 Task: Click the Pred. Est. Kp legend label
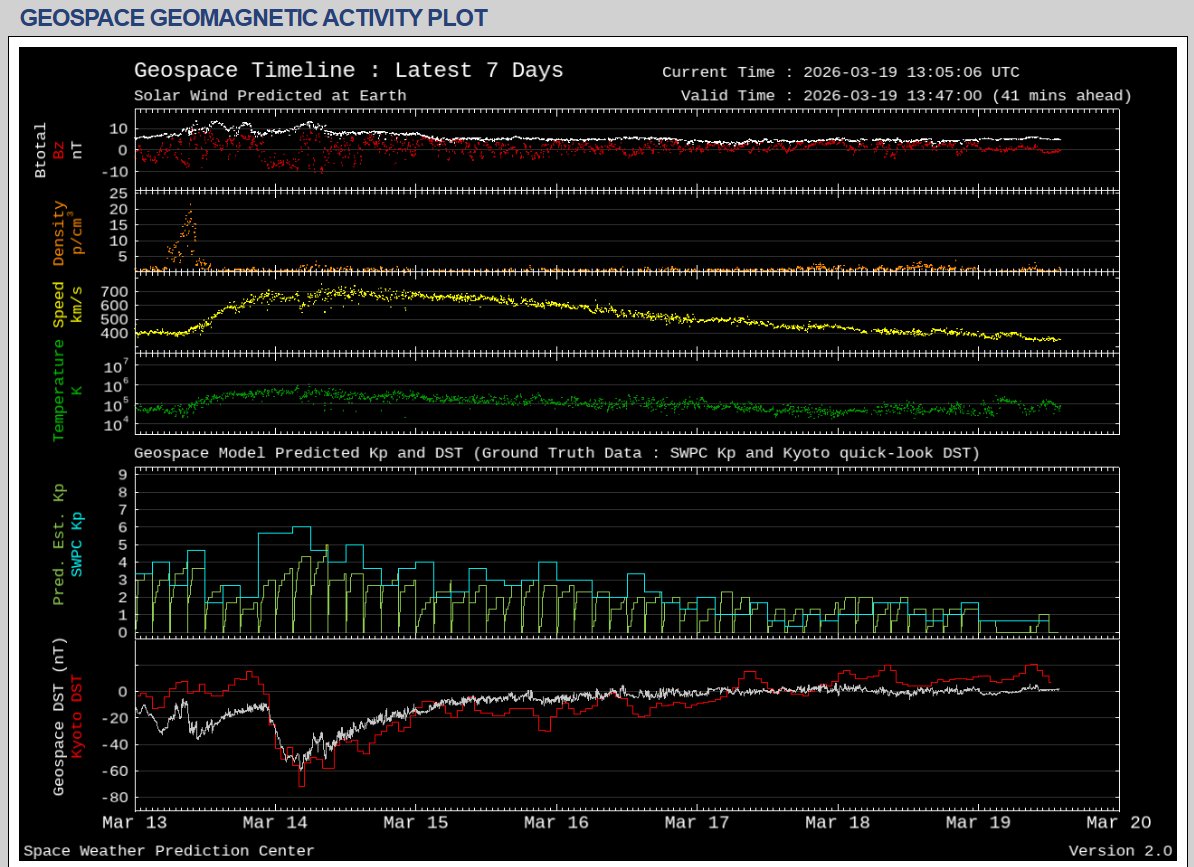pos(59,545)
